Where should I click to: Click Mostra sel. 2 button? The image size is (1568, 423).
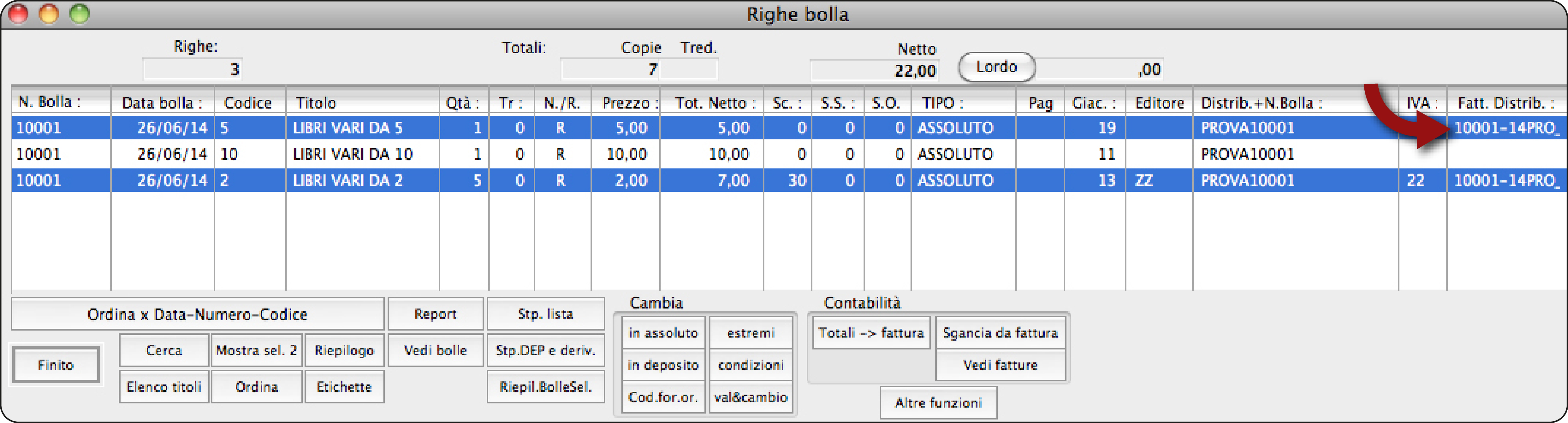[x=256, y=351]
